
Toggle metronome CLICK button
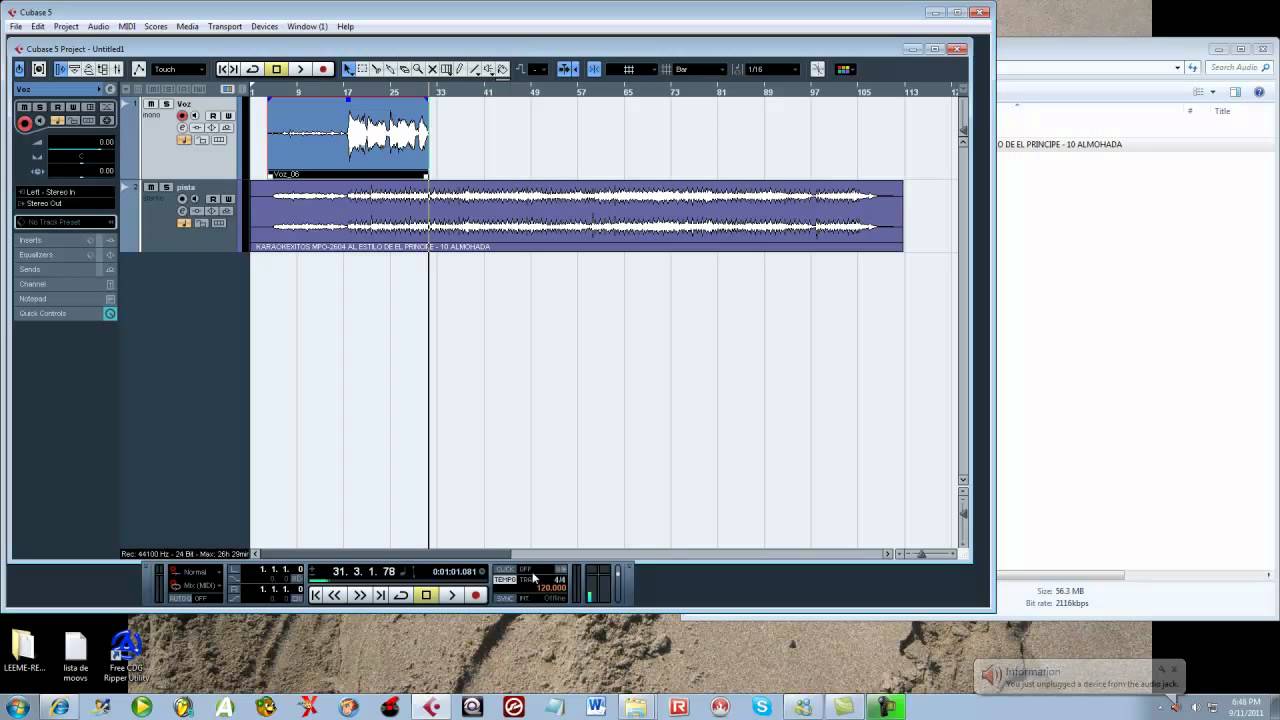pyautogui.click(x=505, y=569)
